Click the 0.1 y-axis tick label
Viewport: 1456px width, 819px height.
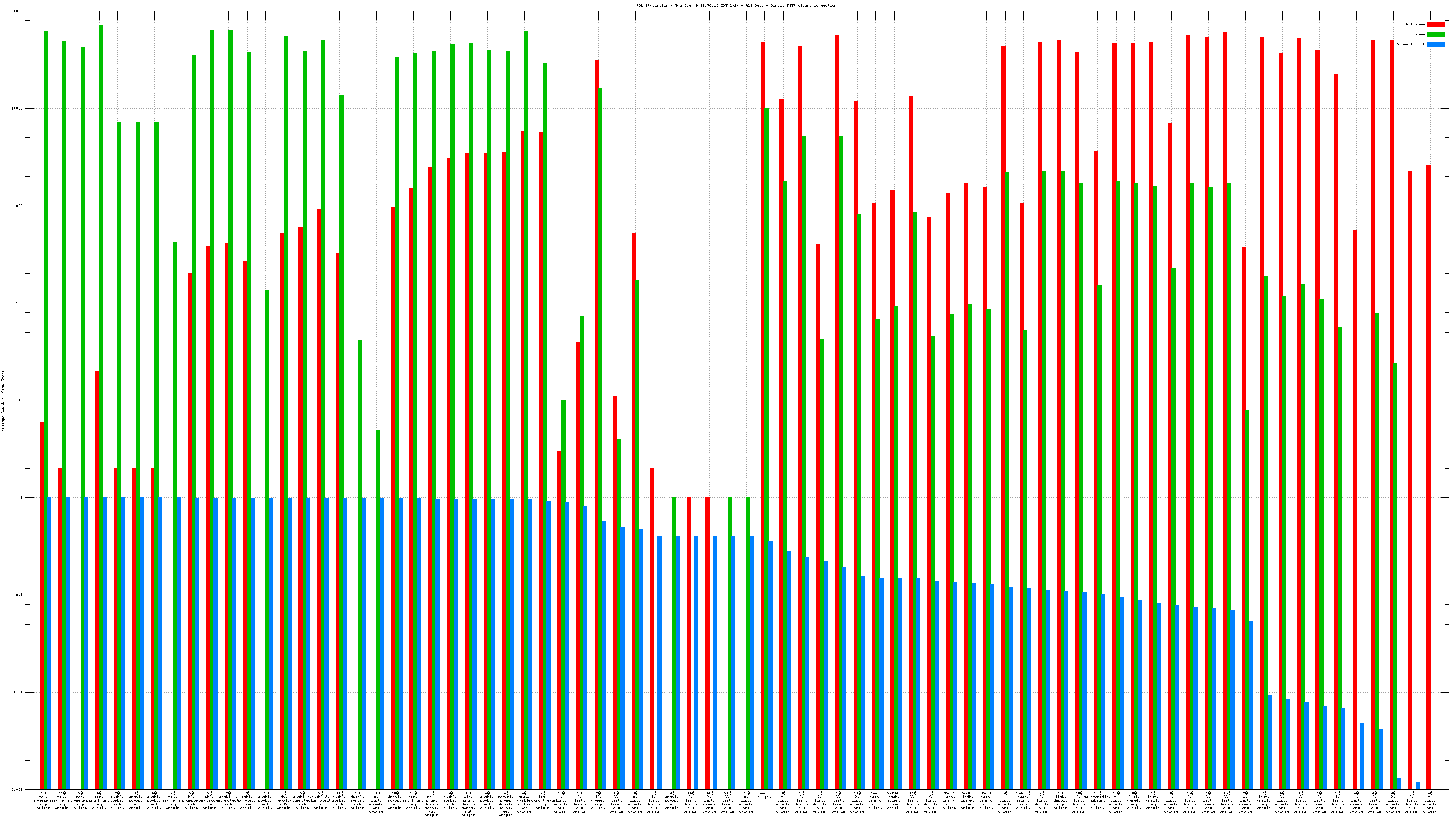(20, 595)
